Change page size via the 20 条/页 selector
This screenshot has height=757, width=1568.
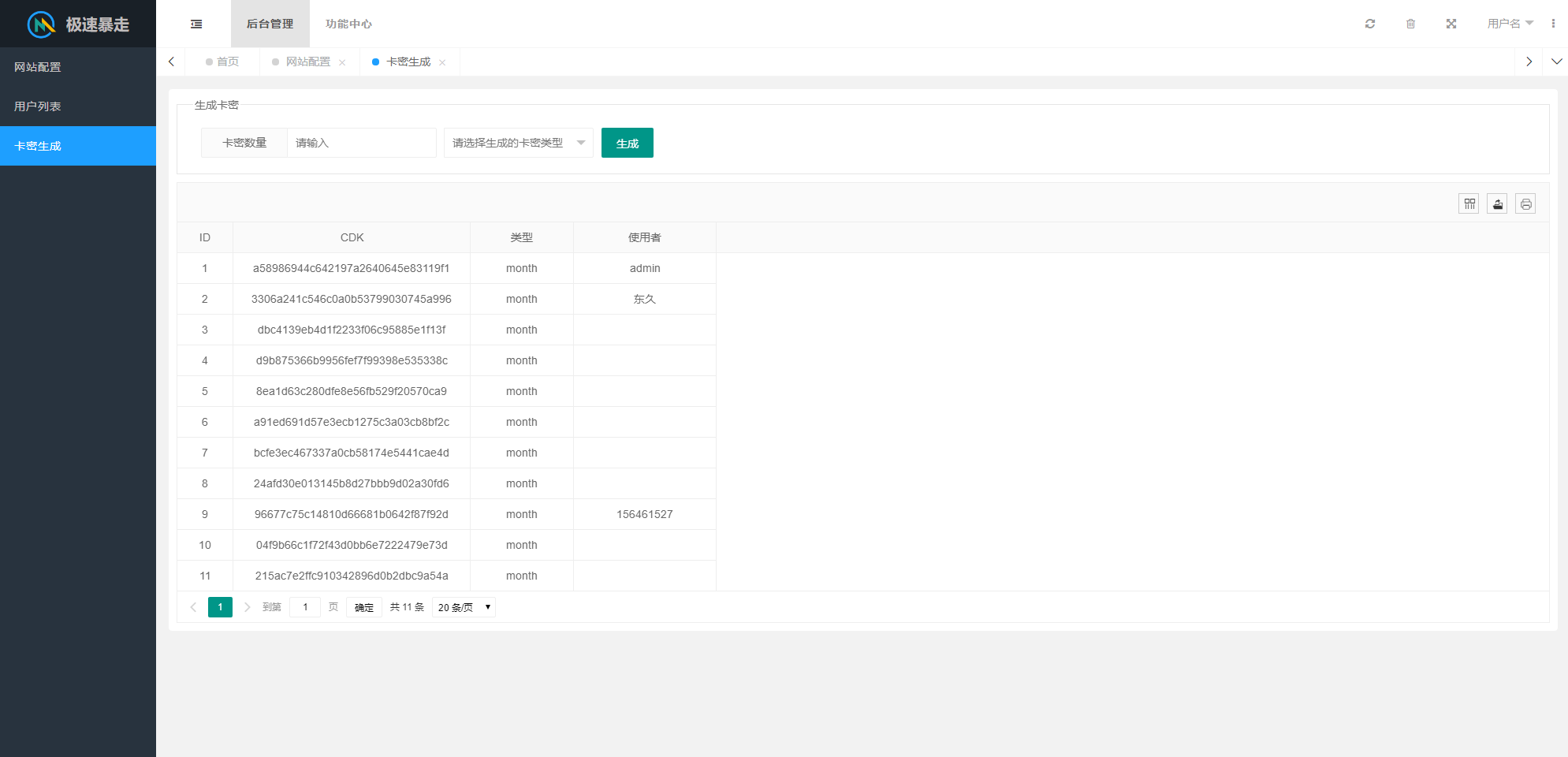464,607
